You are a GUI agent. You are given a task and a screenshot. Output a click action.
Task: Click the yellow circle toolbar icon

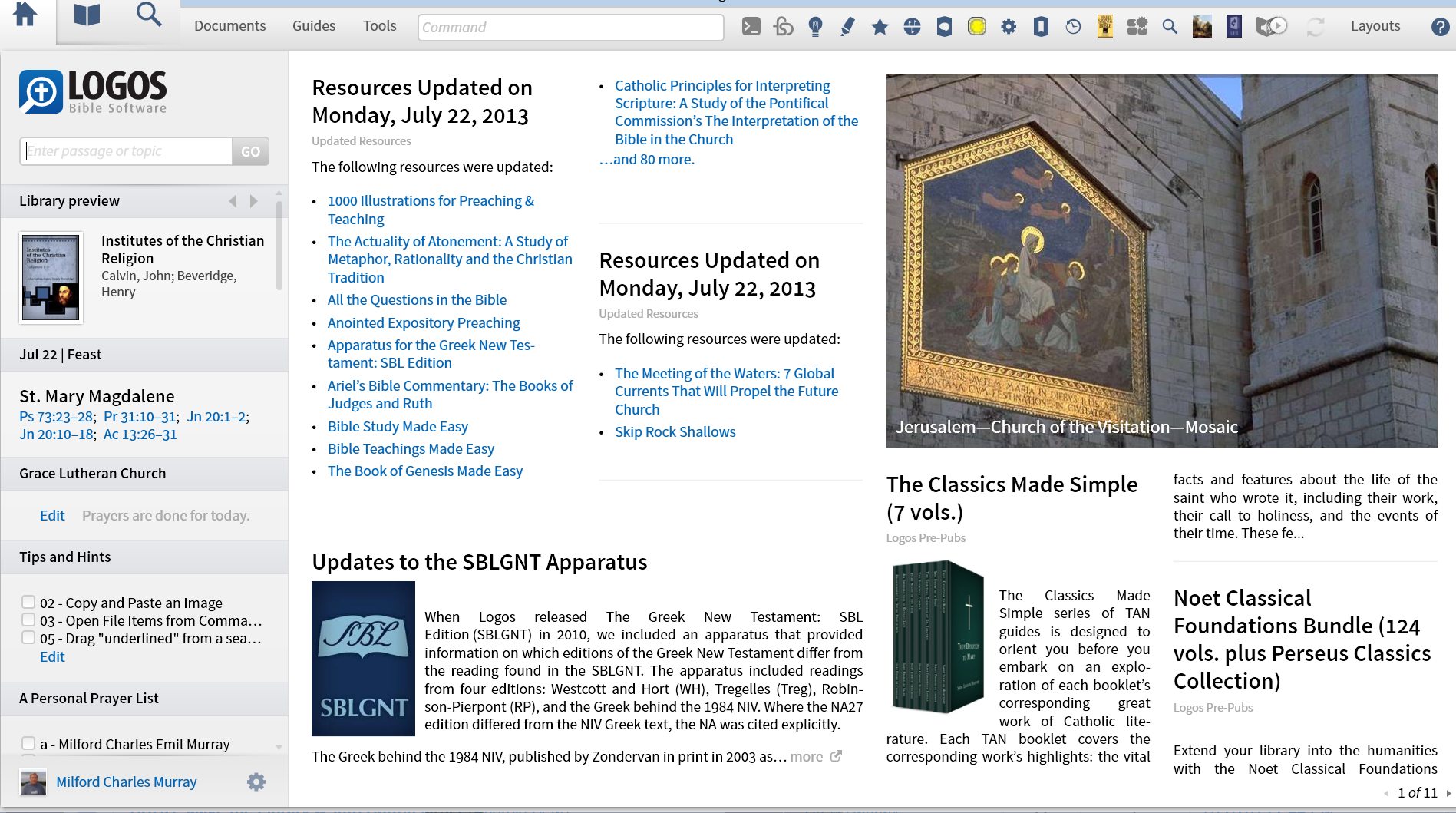coord(976,27)
